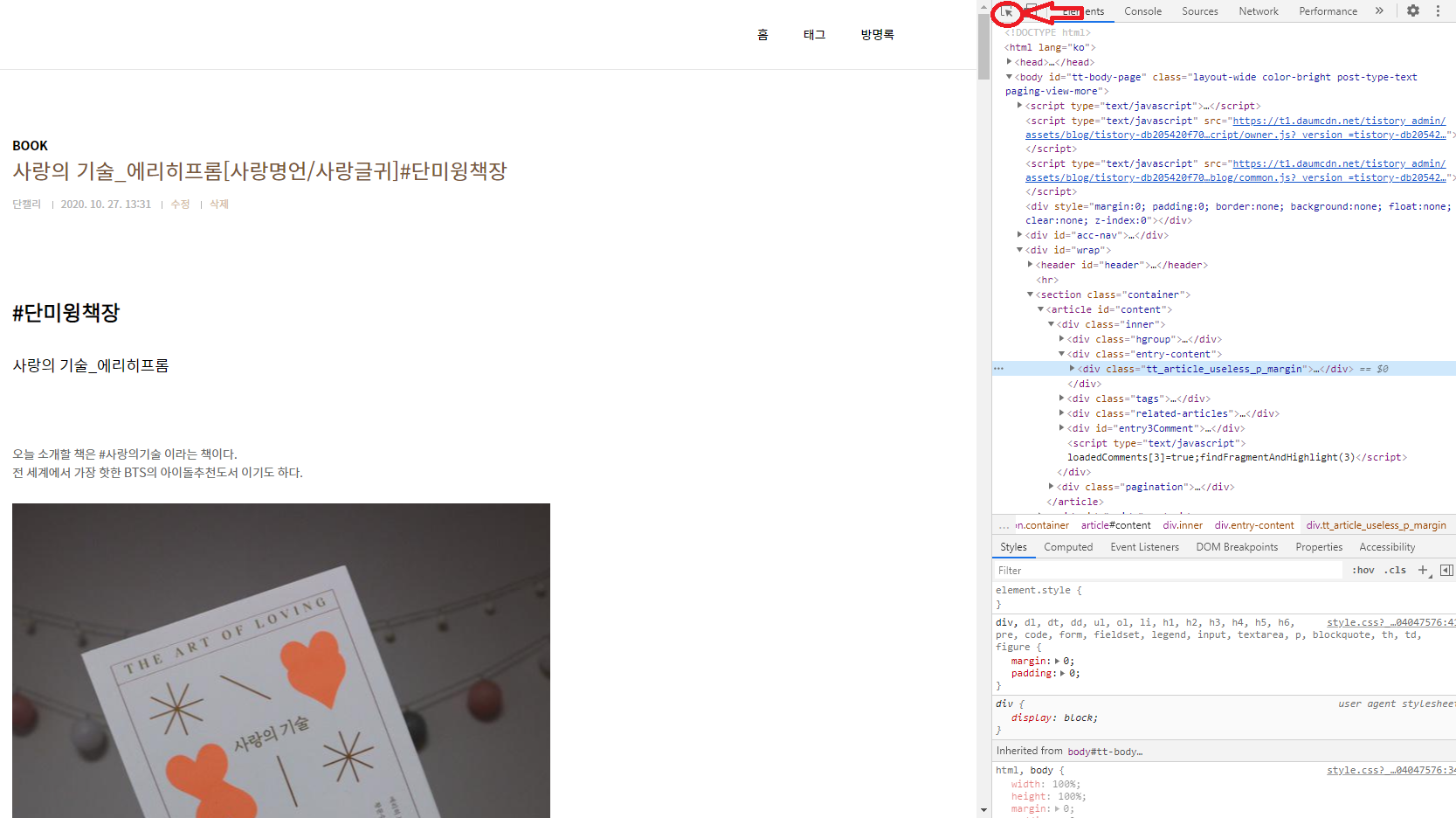Open style.css link for div rule

point(1391,622)
